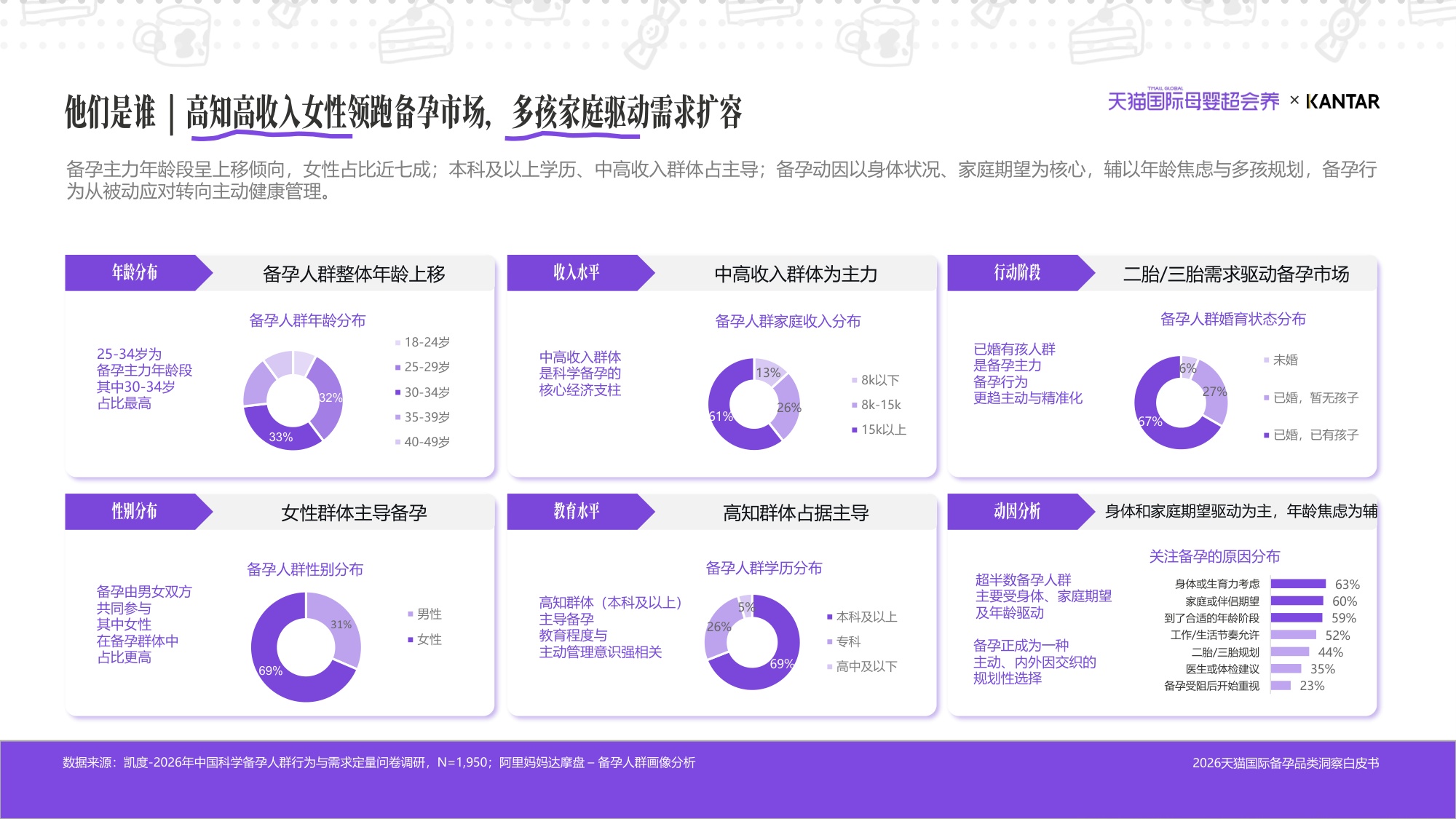Click the 高中及以下 legend entry
Viewport: 1456px width, 819px height.
coord(862,666)
